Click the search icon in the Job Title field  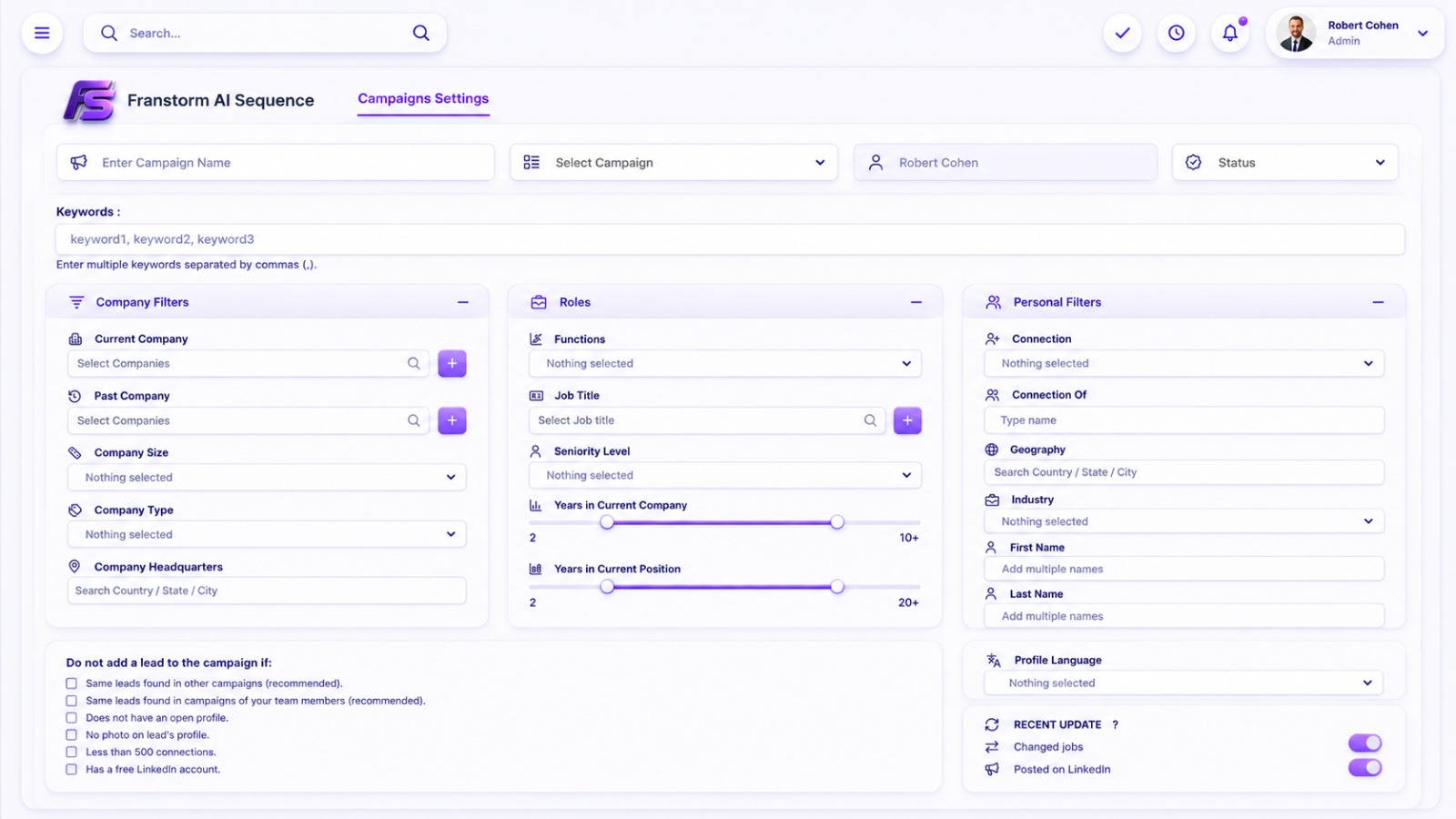[871, 420]
